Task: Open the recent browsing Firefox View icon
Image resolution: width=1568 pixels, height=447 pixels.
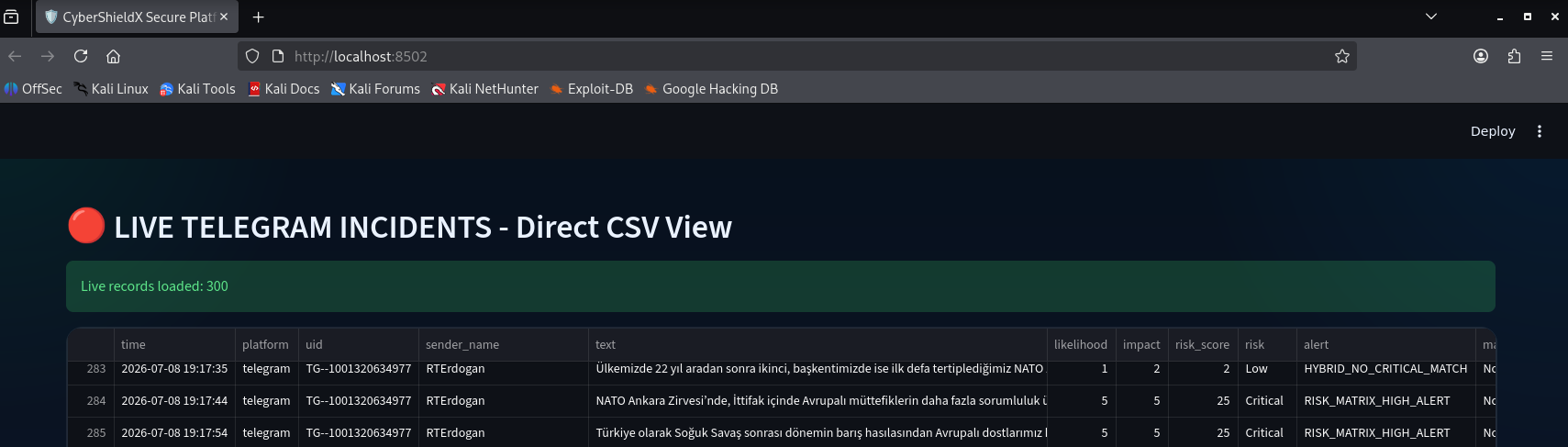Action: pos(11,17)
